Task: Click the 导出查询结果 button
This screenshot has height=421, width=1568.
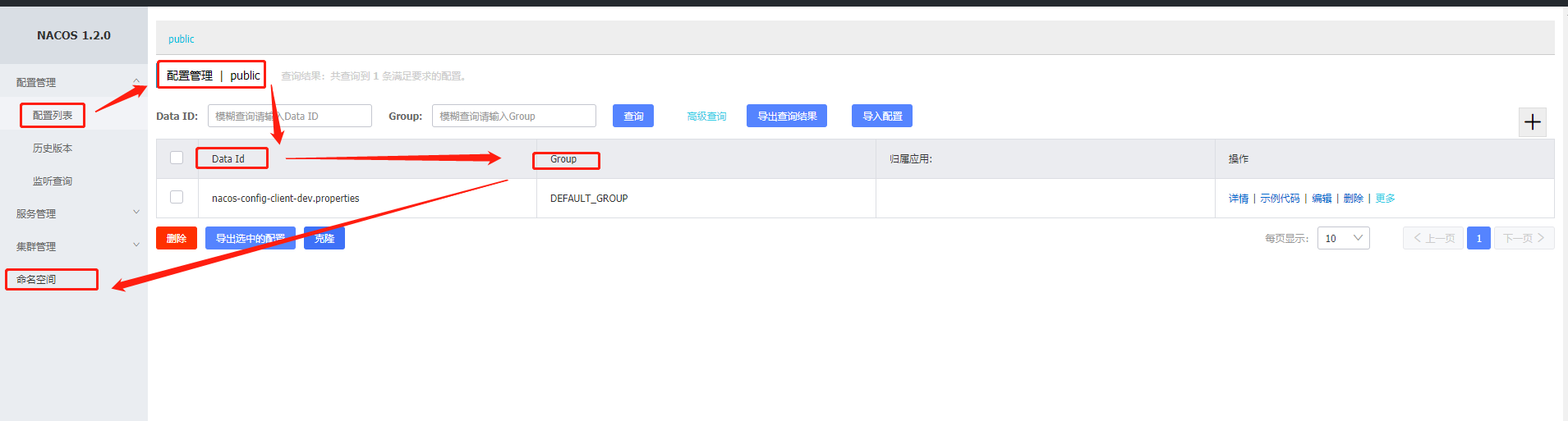Action: pyautogui.click(x=787, y=116)
